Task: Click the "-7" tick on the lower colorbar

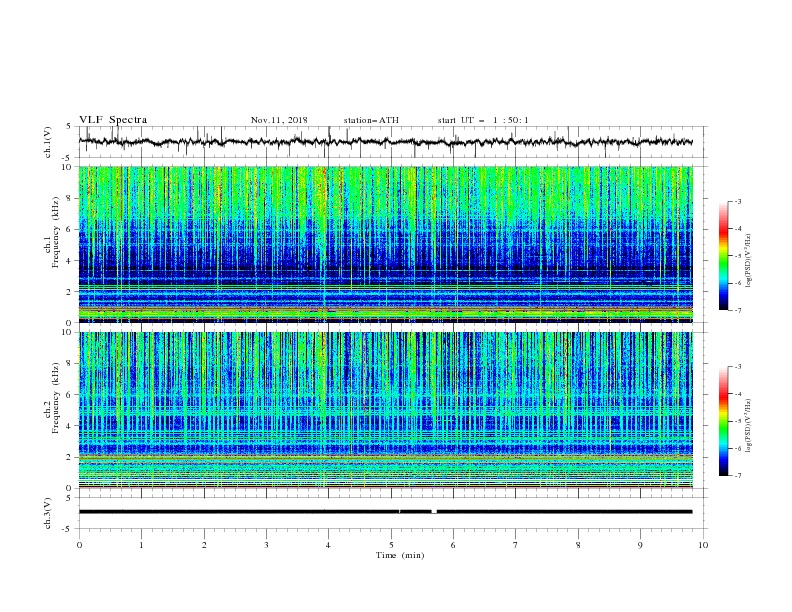Action: 737,476
